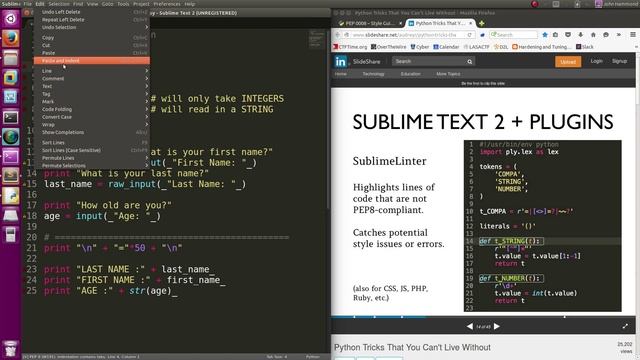Click bookmark star icon in Firefox toolbar
Screen dimensions: 640x360
544,35
